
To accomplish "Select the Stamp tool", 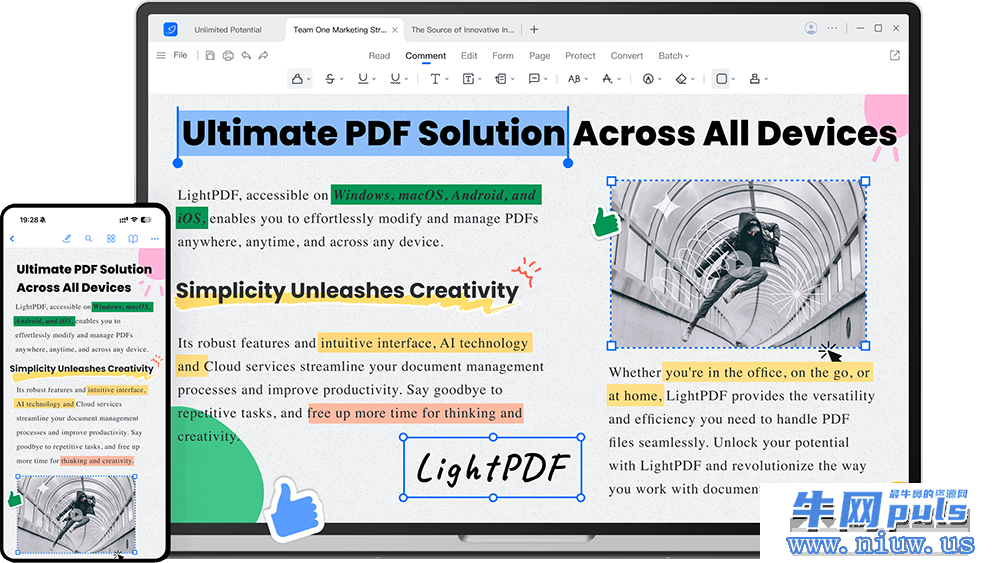I will [x=754, y=79].
